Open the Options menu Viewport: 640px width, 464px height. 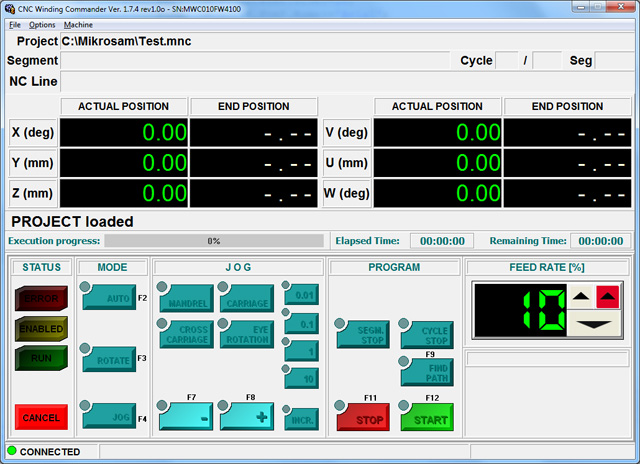point(42,25)
